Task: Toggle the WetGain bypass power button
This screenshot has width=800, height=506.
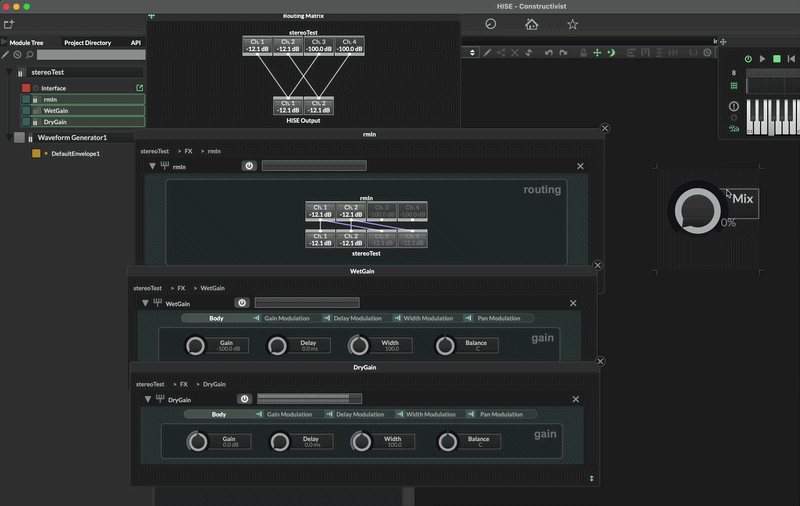Action: pyautogui.click(x=241, y=303)
